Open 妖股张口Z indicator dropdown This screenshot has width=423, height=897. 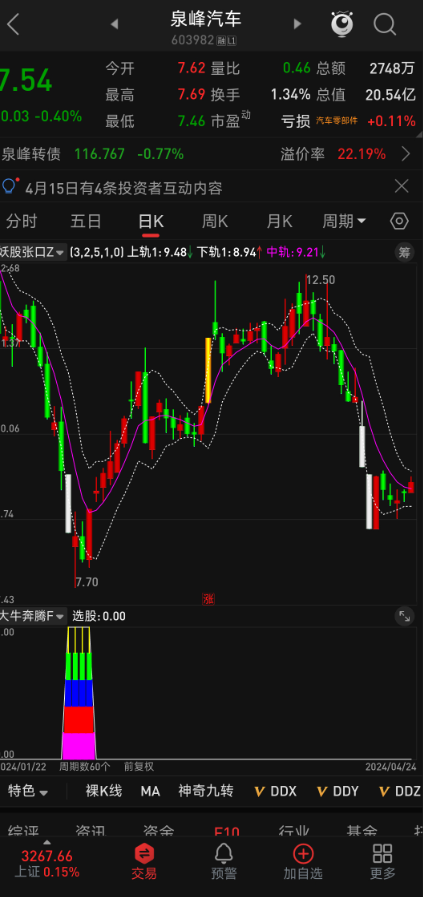(33, 252)
